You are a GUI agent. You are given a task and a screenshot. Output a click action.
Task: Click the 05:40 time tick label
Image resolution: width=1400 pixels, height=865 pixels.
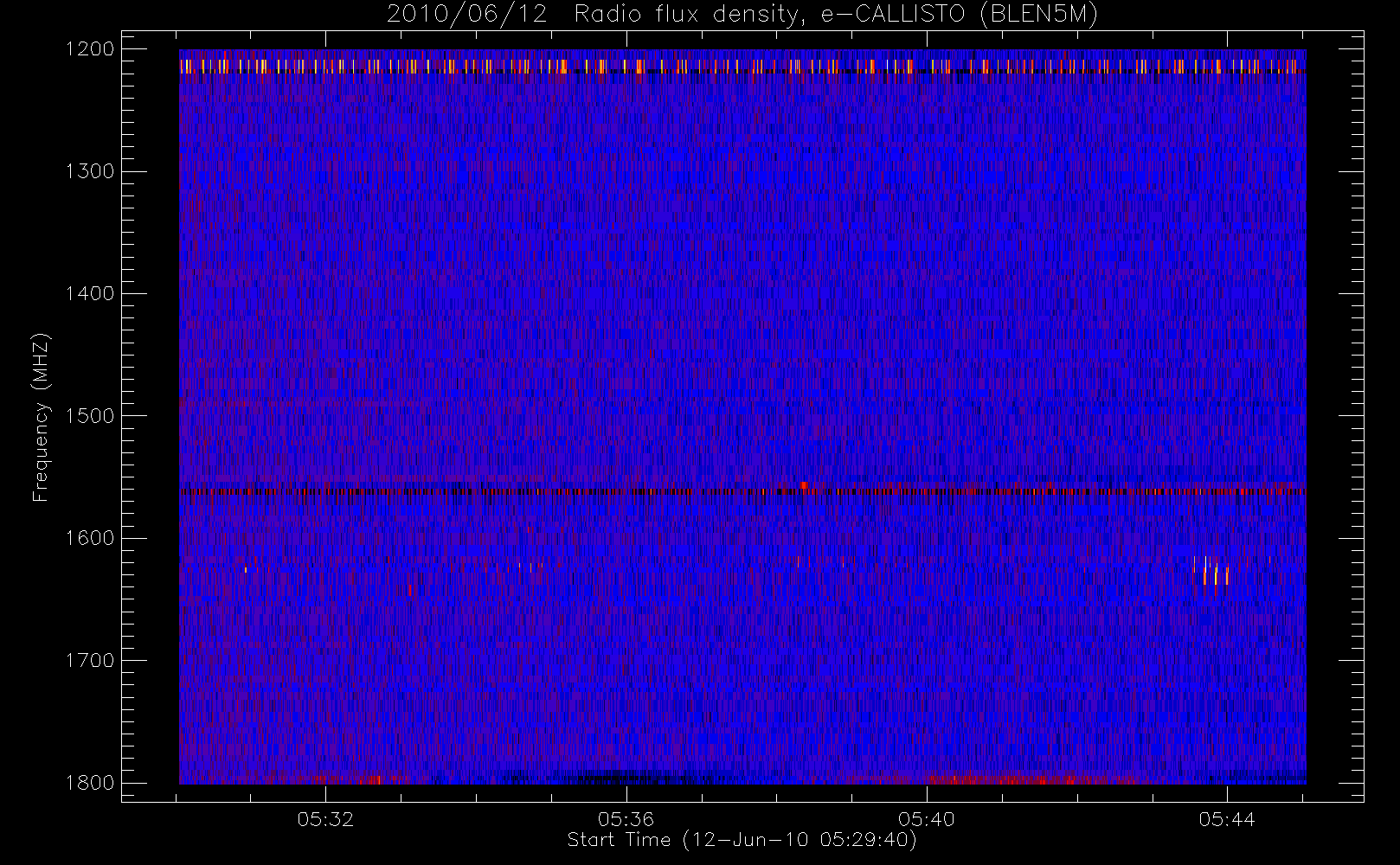926,819
